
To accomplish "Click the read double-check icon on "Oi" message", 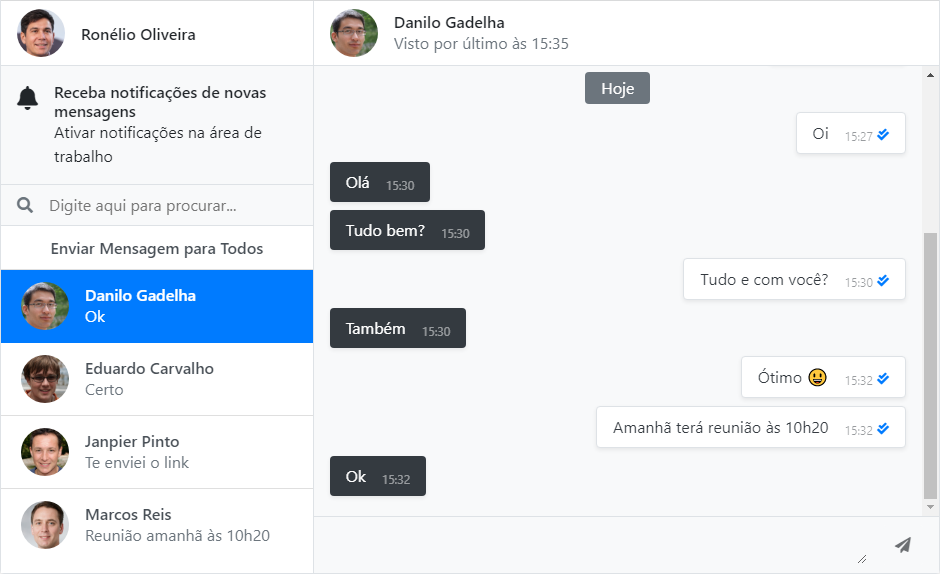I will click(883, 135).
